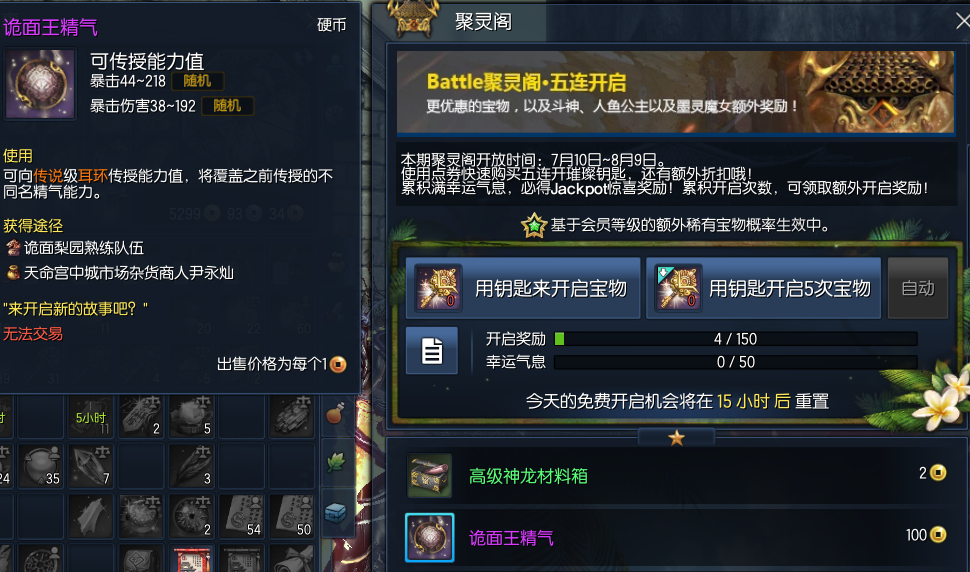Toggle the 自动 auto-open button

918,288
